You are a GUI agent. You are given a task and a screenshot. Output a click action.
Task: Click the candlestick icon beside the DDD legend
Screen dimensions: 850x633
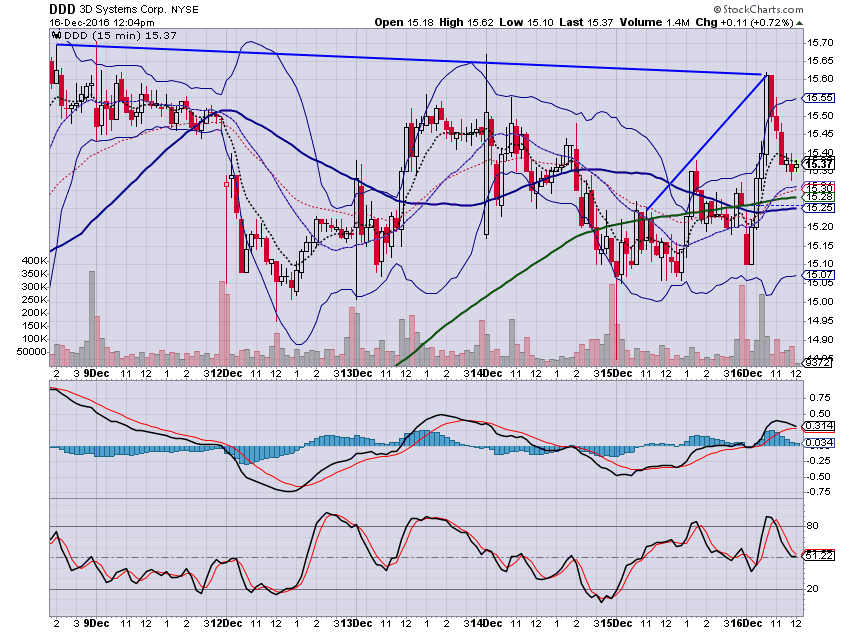(56, 36)
